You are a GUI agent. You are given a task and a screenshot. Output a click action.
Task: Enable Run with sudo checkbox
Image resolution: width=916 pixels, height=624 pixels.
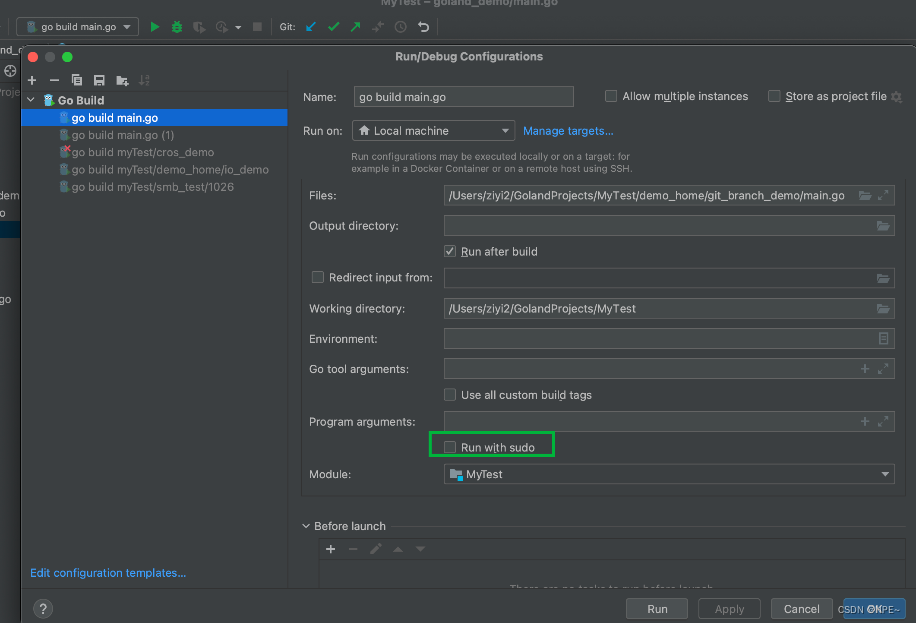[450, 447]
